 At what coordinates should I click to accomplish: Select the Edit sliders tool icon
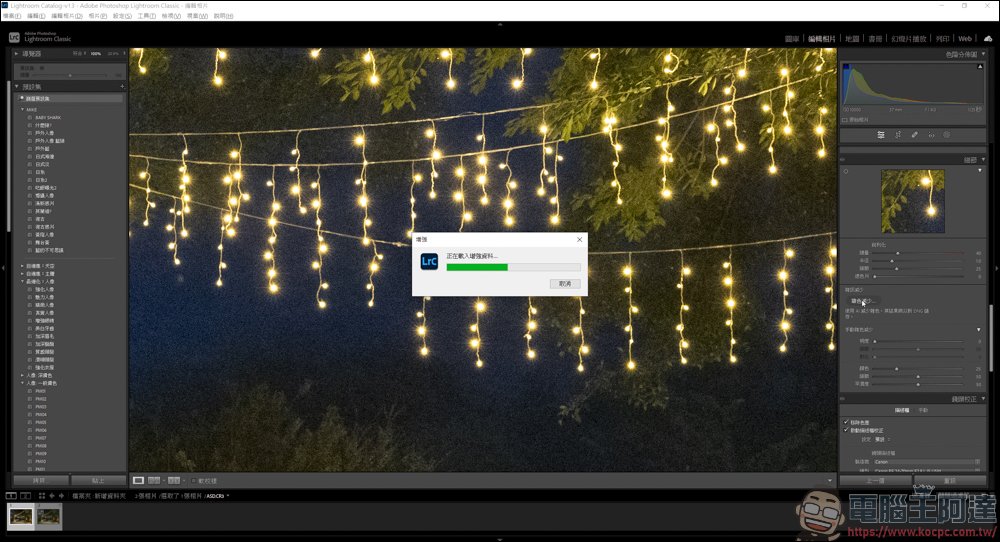coord(881,135)
